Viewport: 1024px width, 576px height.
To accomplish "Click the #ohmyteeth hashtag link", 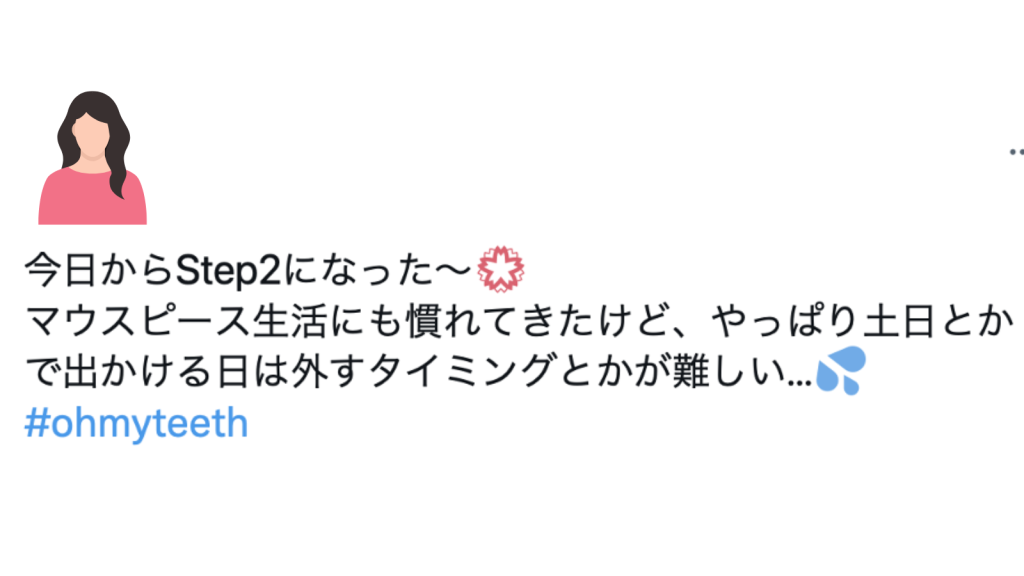I will tap(136, 423).
